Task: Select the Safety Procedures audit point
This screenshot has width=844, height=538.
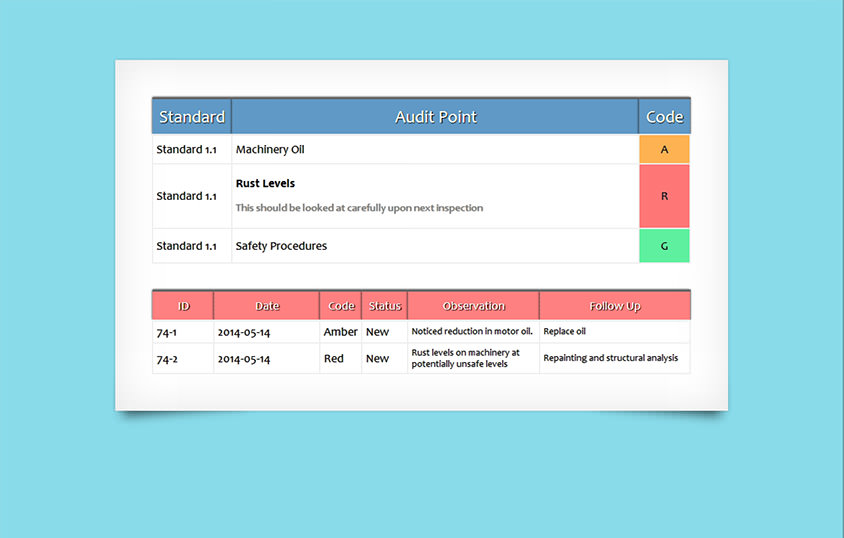Action: 281,246
